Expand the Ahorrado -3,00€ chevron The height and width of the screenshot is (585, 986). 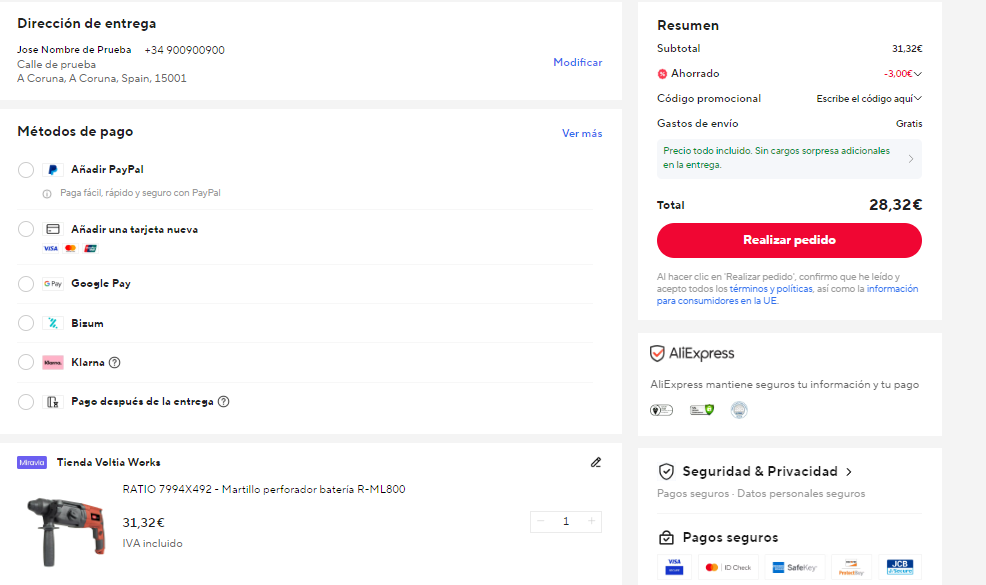point(918,74)
